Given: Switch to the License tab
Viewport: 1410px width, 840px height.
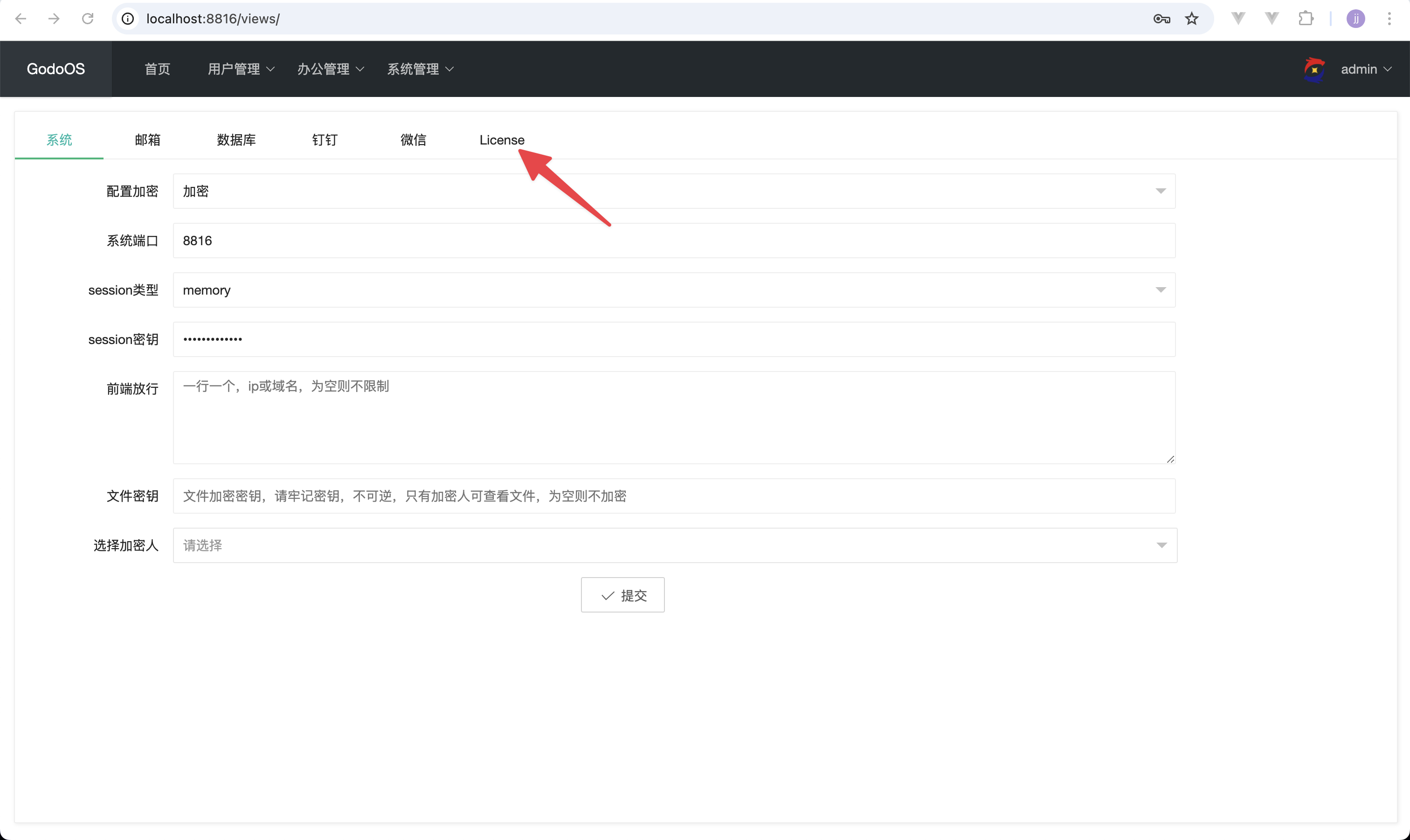Looking at the screenshot, I should [502, 140].
